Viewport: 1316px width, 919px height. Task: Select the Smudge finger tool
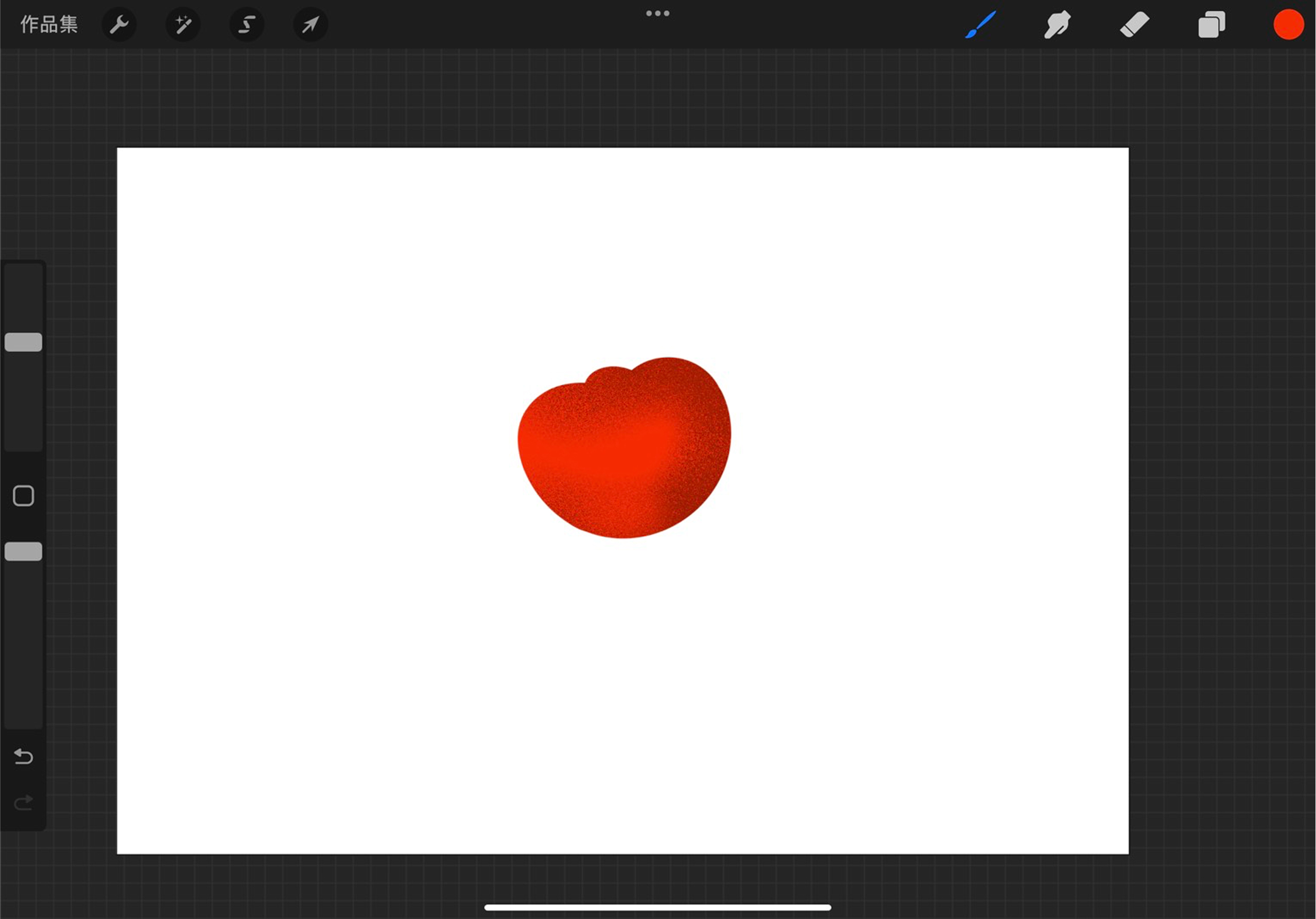click(x=1058, y=25)
